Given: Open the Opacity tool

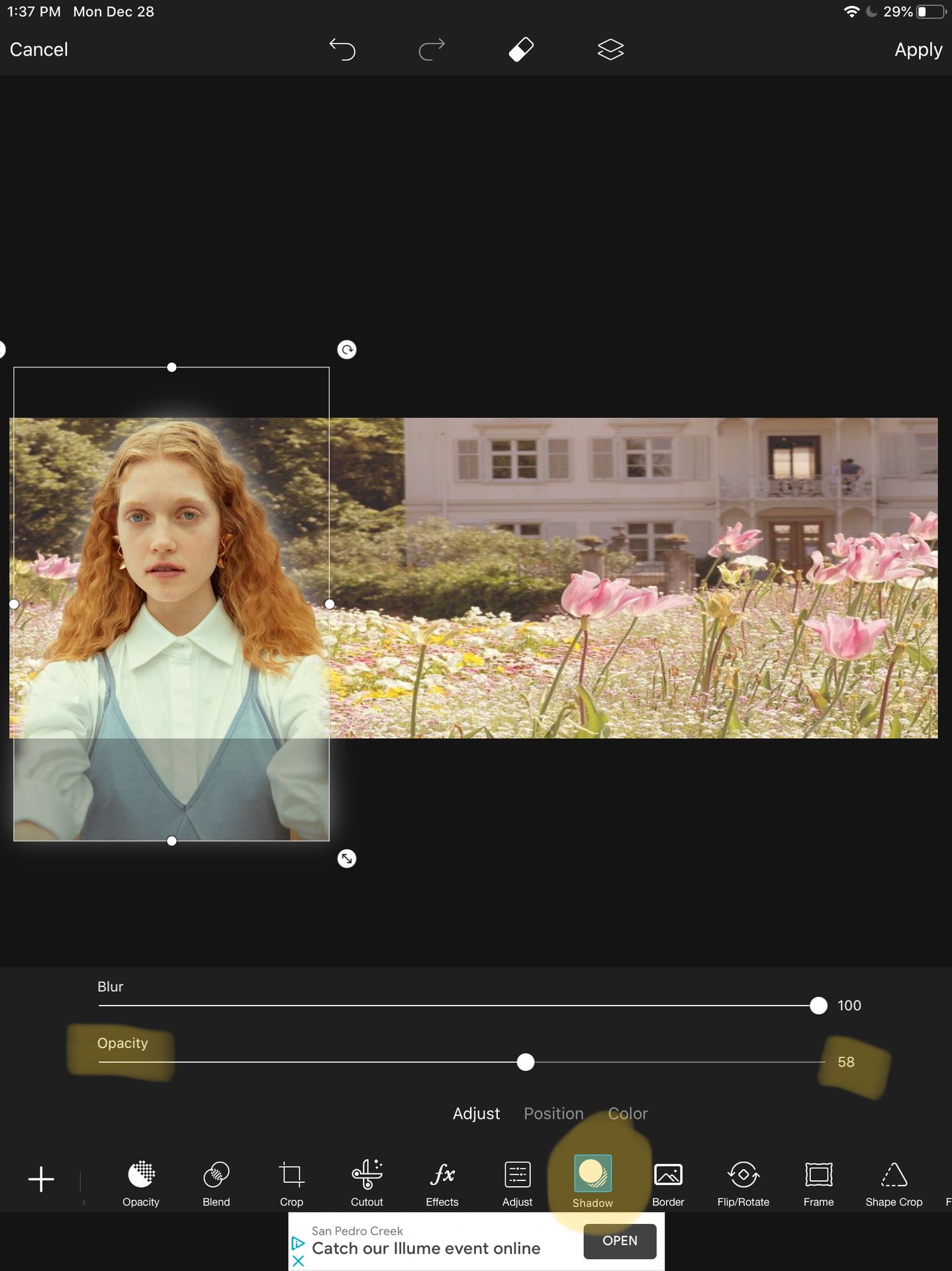Looking at the screenshot, I should (x=141, y=1184).
